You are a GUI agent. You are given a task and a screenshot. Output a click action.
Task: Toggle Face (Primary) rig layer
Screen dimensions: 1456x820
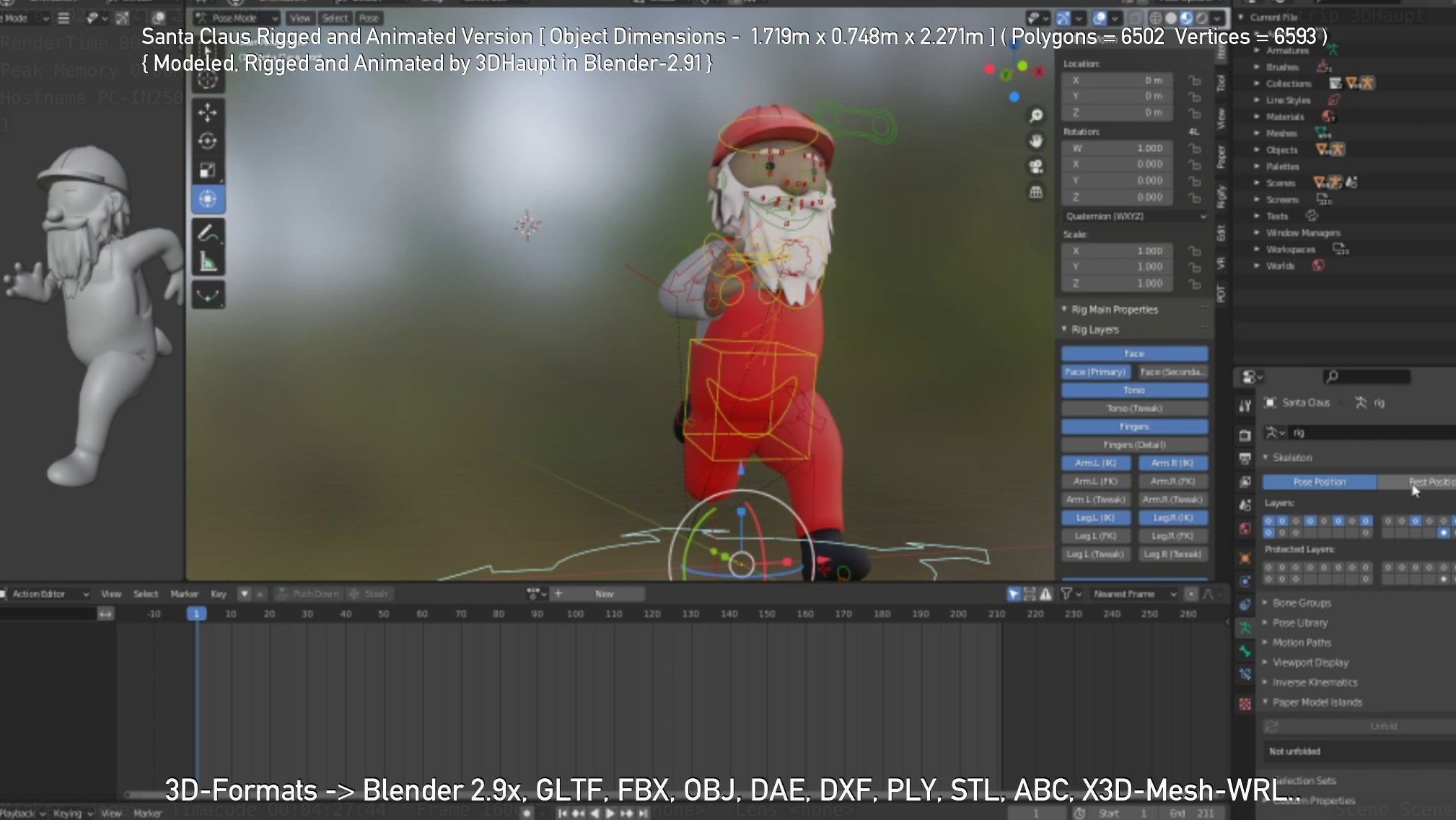tap(1096, 372)
